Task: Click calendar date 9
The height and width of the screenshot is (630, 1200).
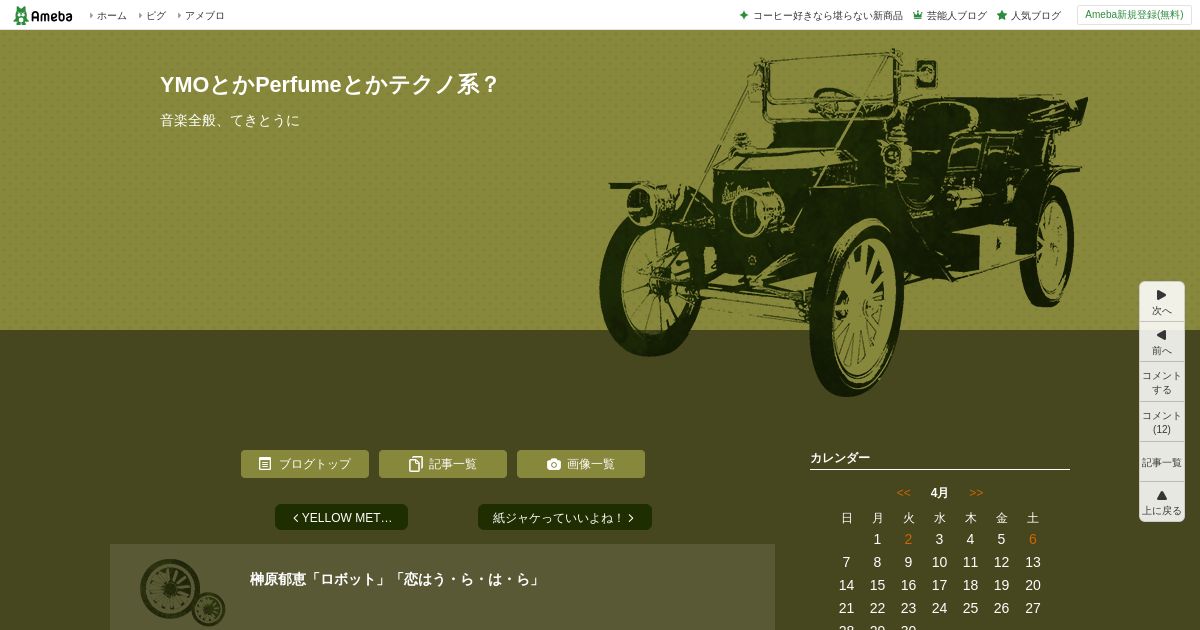Action: point(908,562)
